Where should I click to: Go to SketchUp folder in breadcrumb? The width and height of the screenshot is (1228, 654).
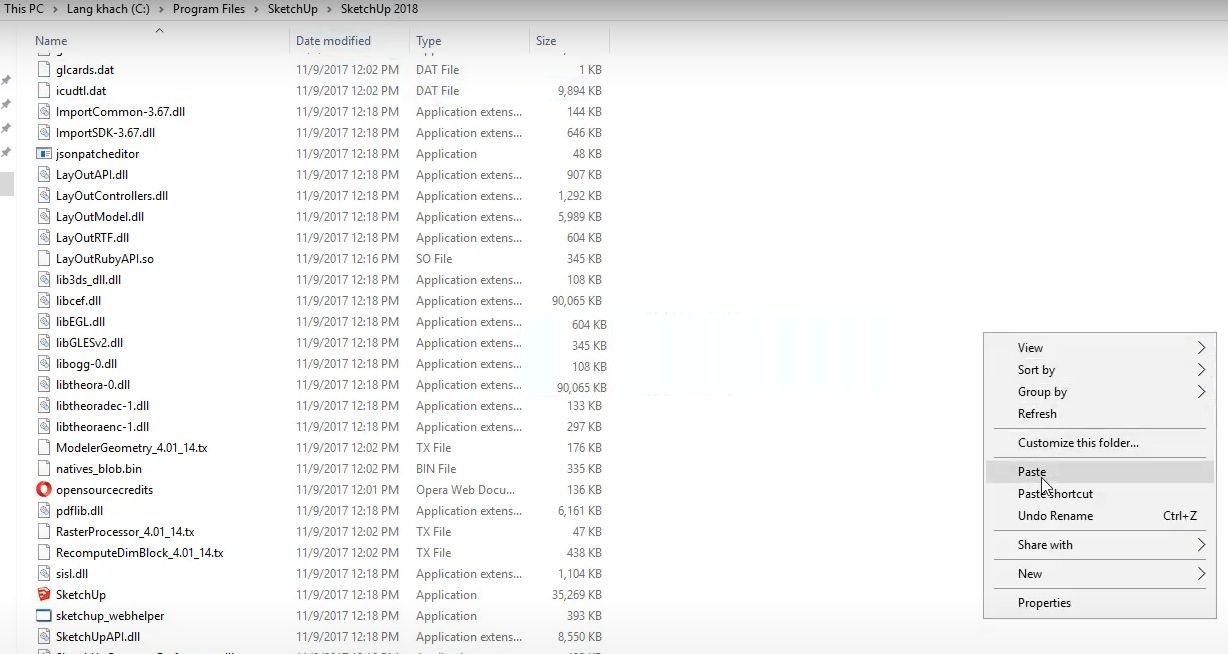(x=292, y=9)
